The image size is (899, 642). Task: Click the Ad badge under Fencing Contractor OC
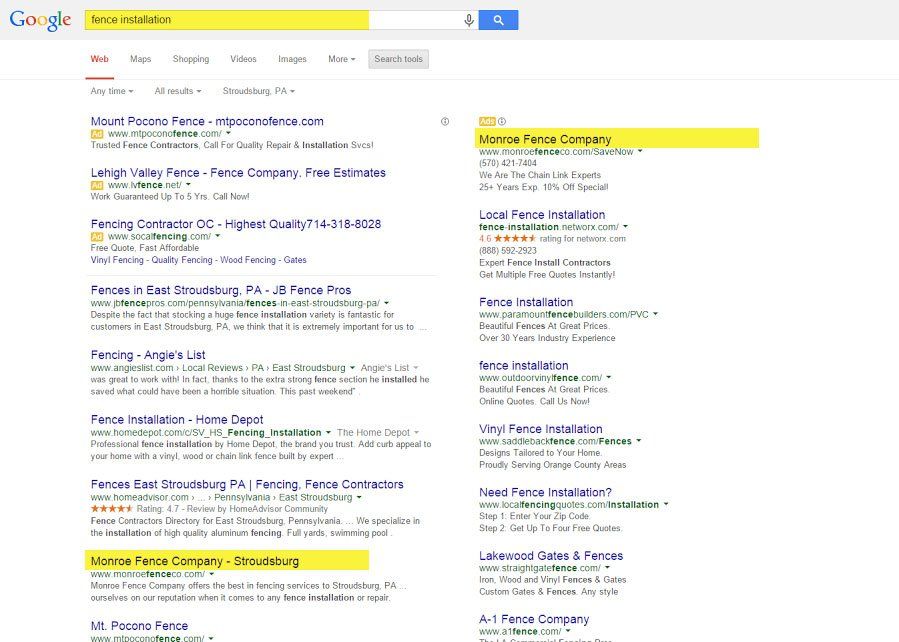(97, 237)
